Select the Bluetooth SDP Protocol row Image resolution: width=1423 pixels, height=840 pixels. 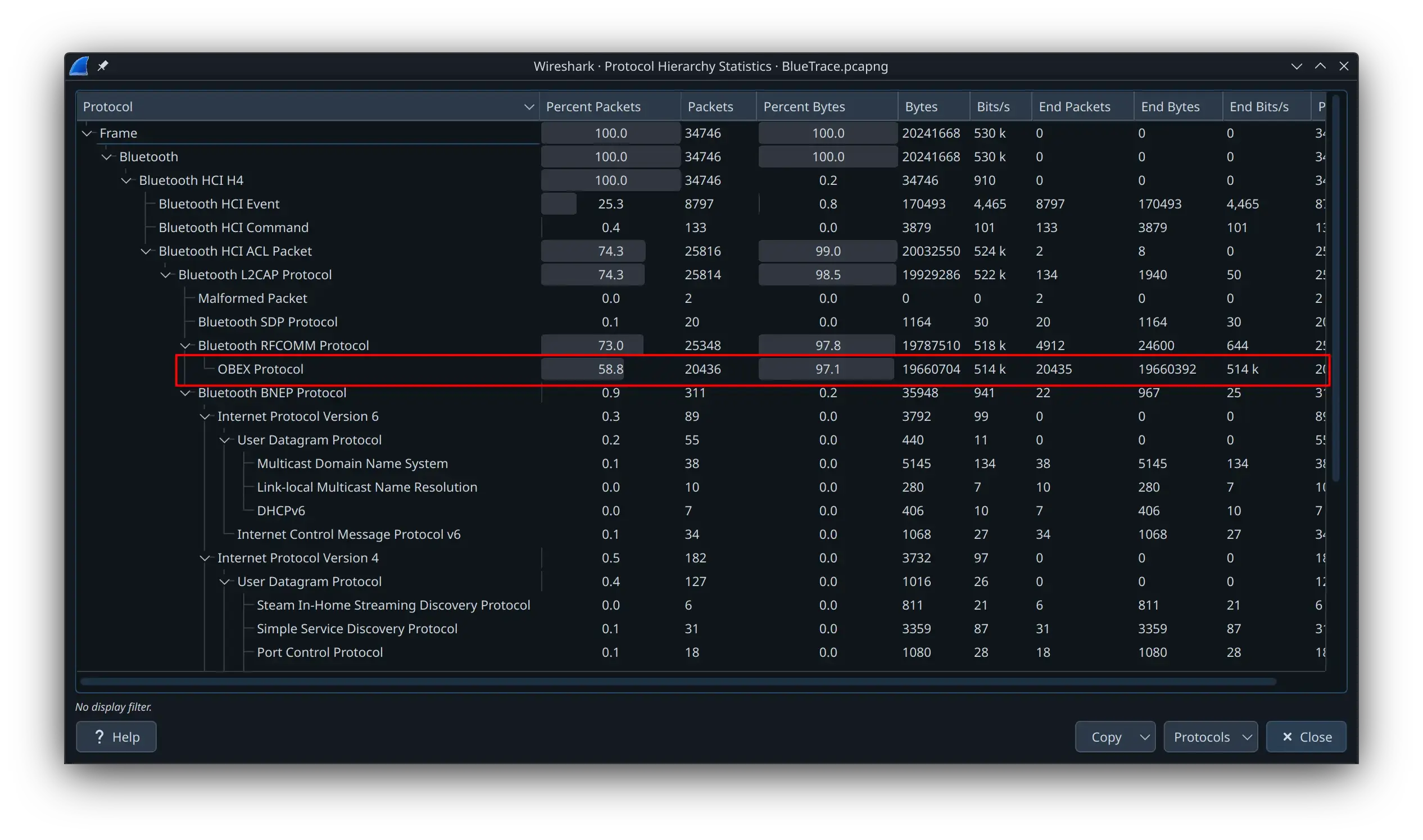[267, 322]
